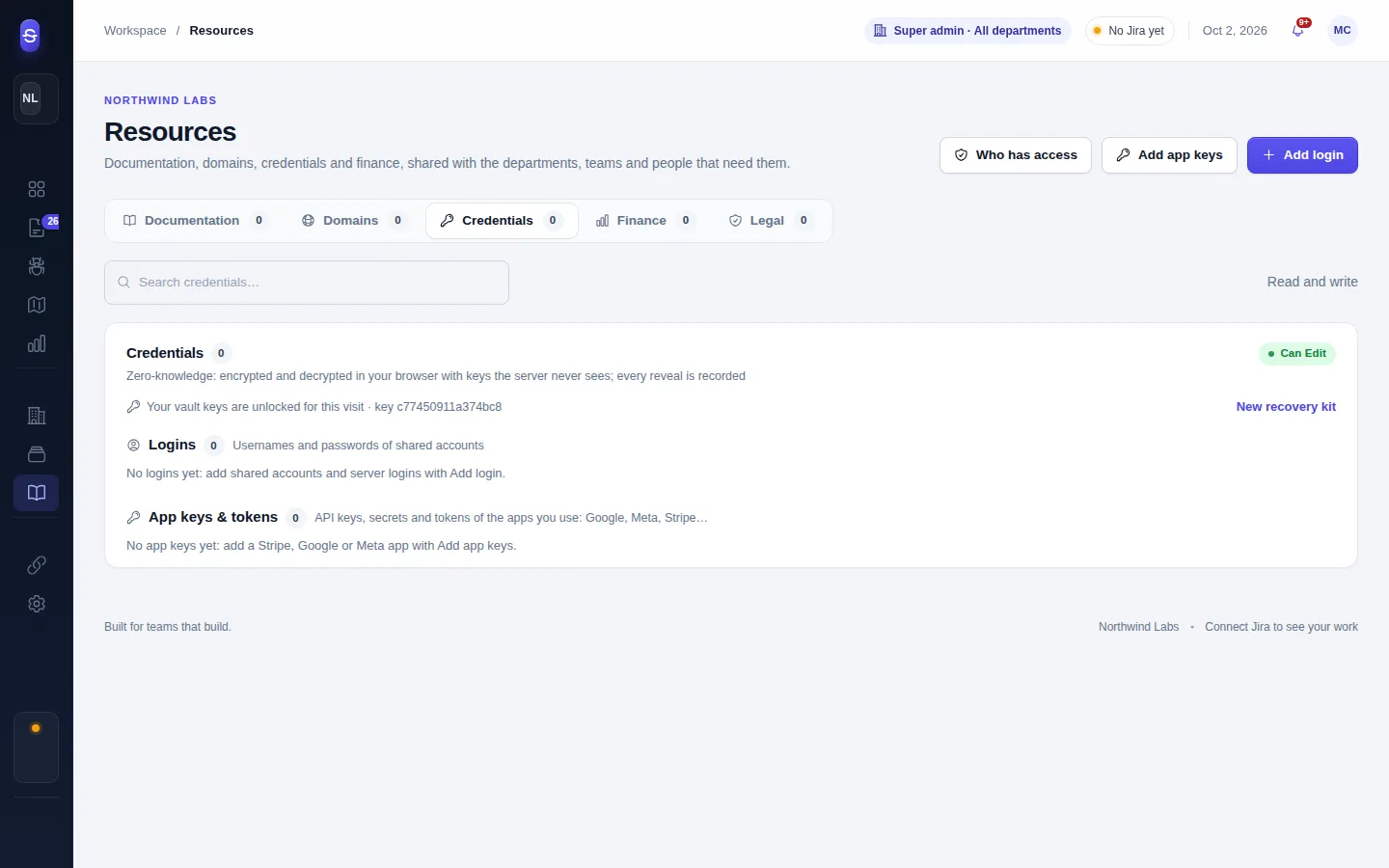Focus the Search credentials field
The image size is (1389, 868).
point(307,283)
